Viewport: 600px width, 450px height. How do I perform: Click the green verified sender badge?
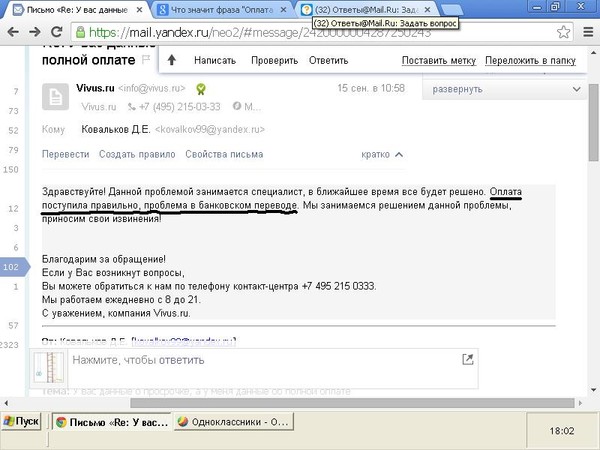[201, 89]
